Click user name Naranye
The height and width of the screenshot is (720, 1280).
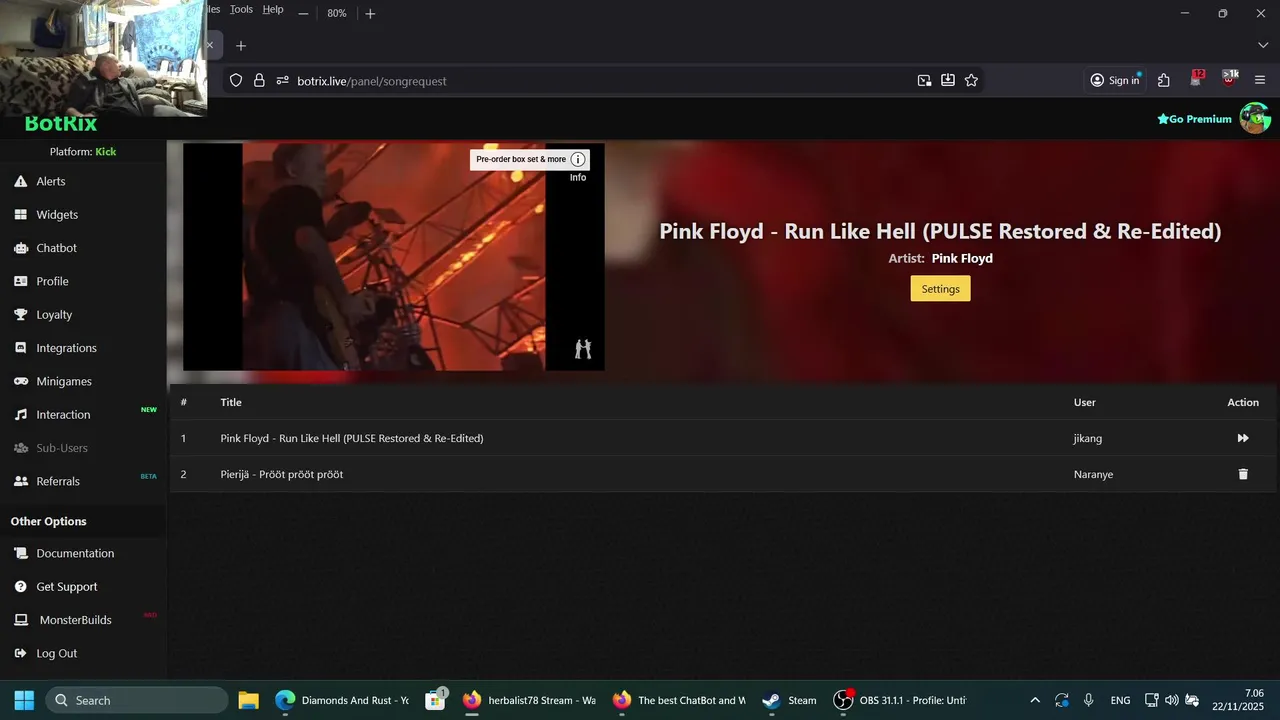(1093, 474)
